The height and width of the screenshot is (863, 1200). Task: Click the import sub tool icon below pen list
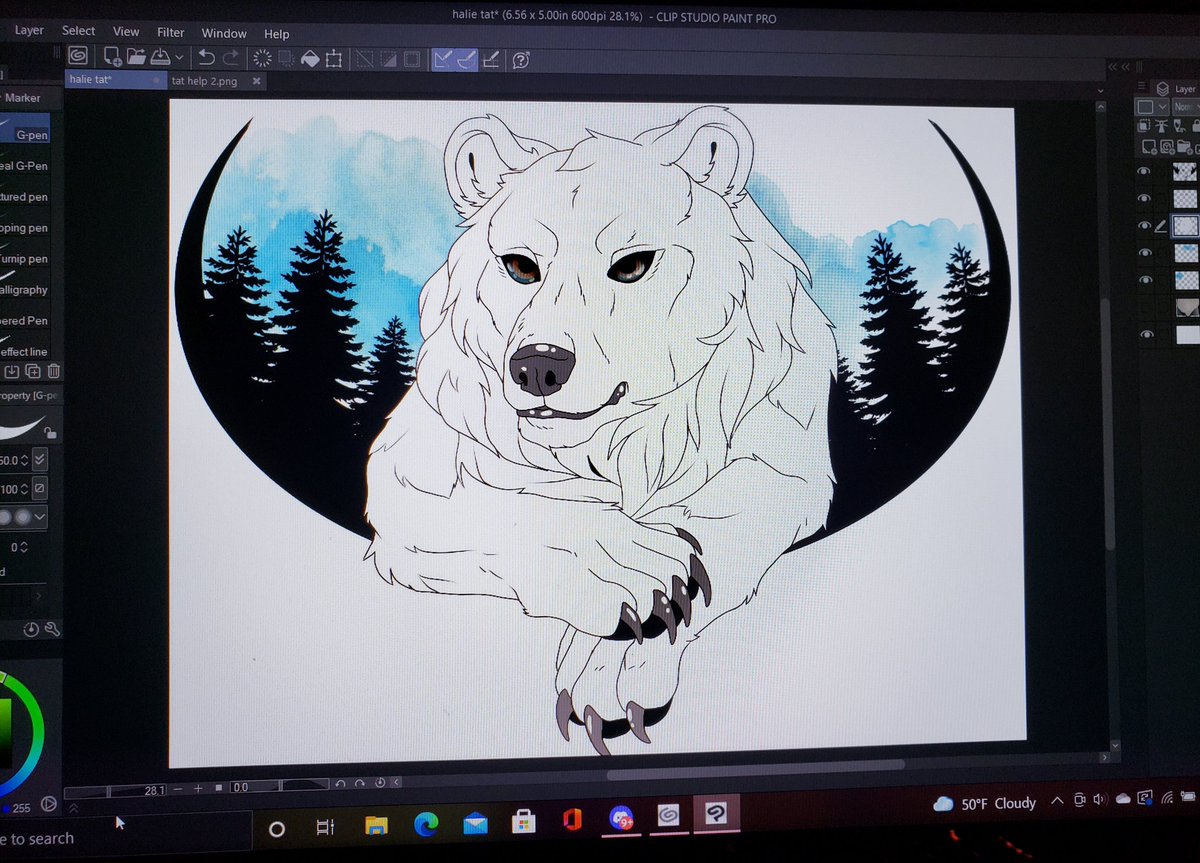(x=12, y=372)
